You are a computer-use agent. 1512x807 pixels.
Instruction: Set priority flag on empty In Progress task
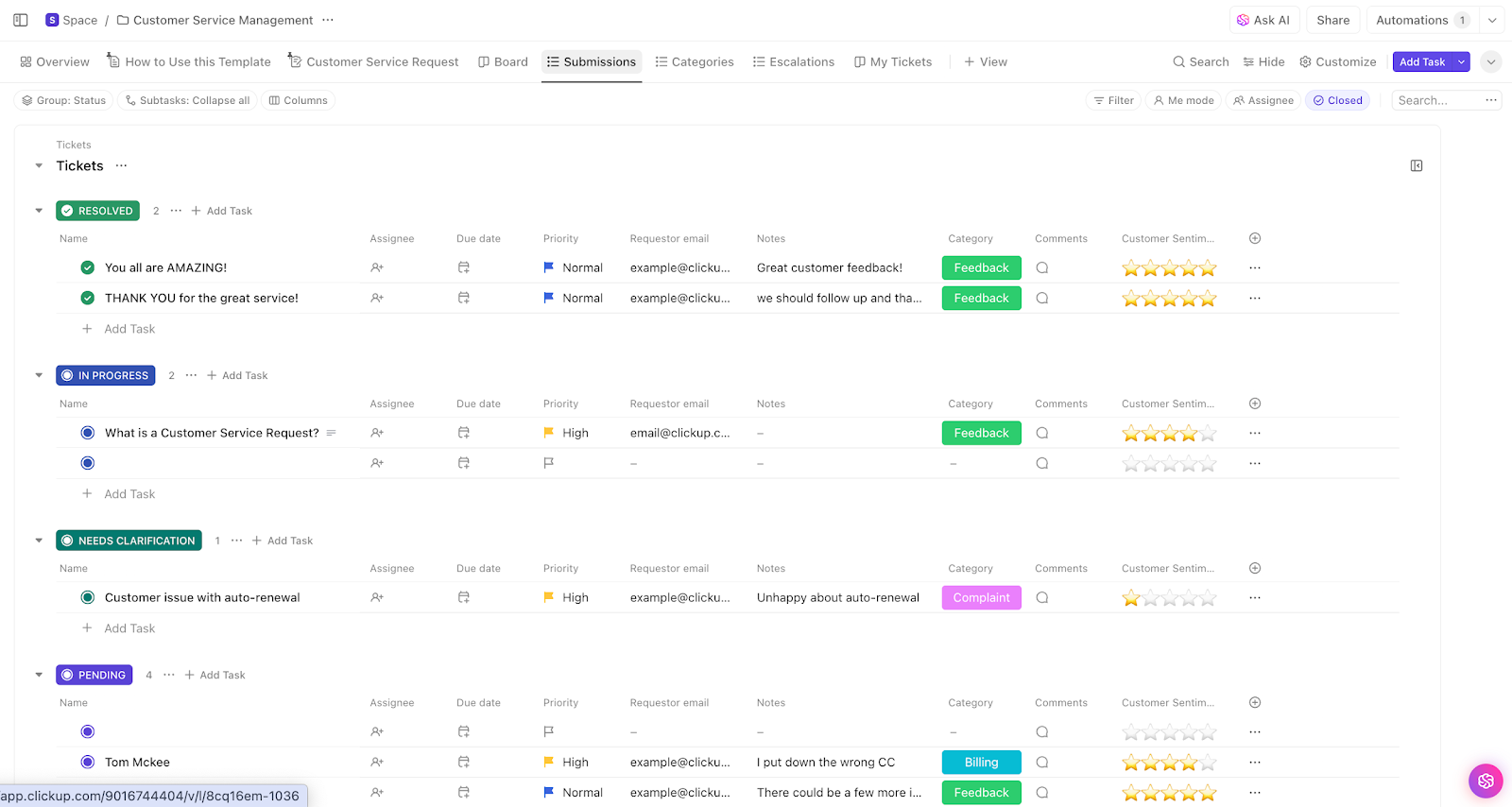tap(548, 463)
